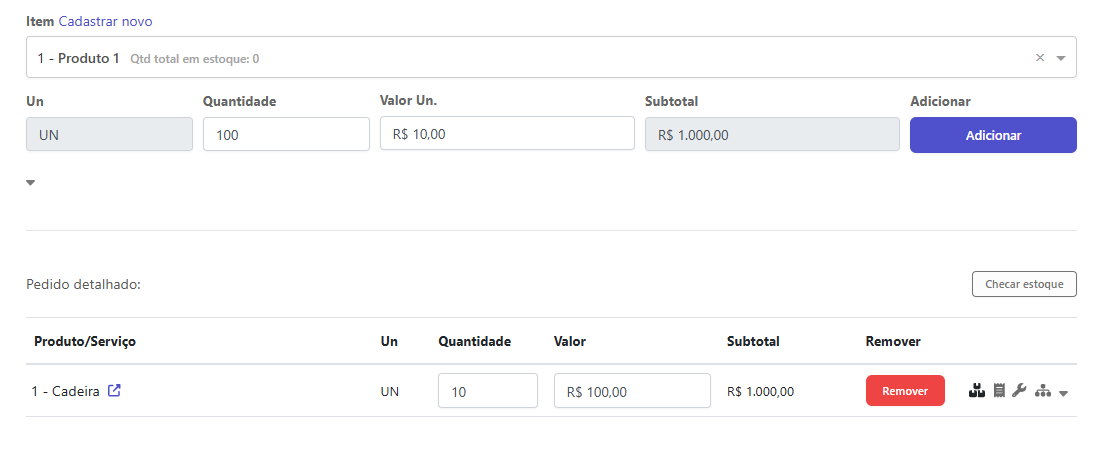Open the Cadastrar novo link
The height and width of the screenshot is (455, 1097).
105,21
